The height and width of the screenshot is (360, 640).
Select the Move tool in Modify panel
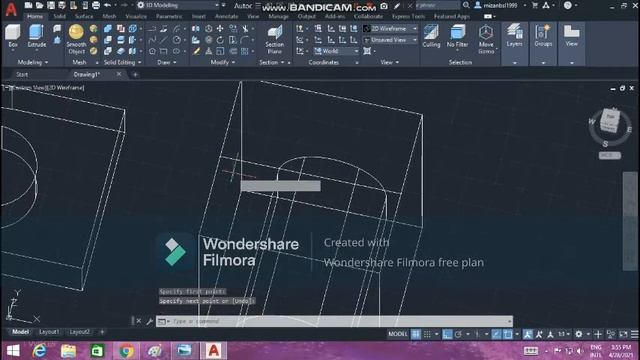coord(220,29)
